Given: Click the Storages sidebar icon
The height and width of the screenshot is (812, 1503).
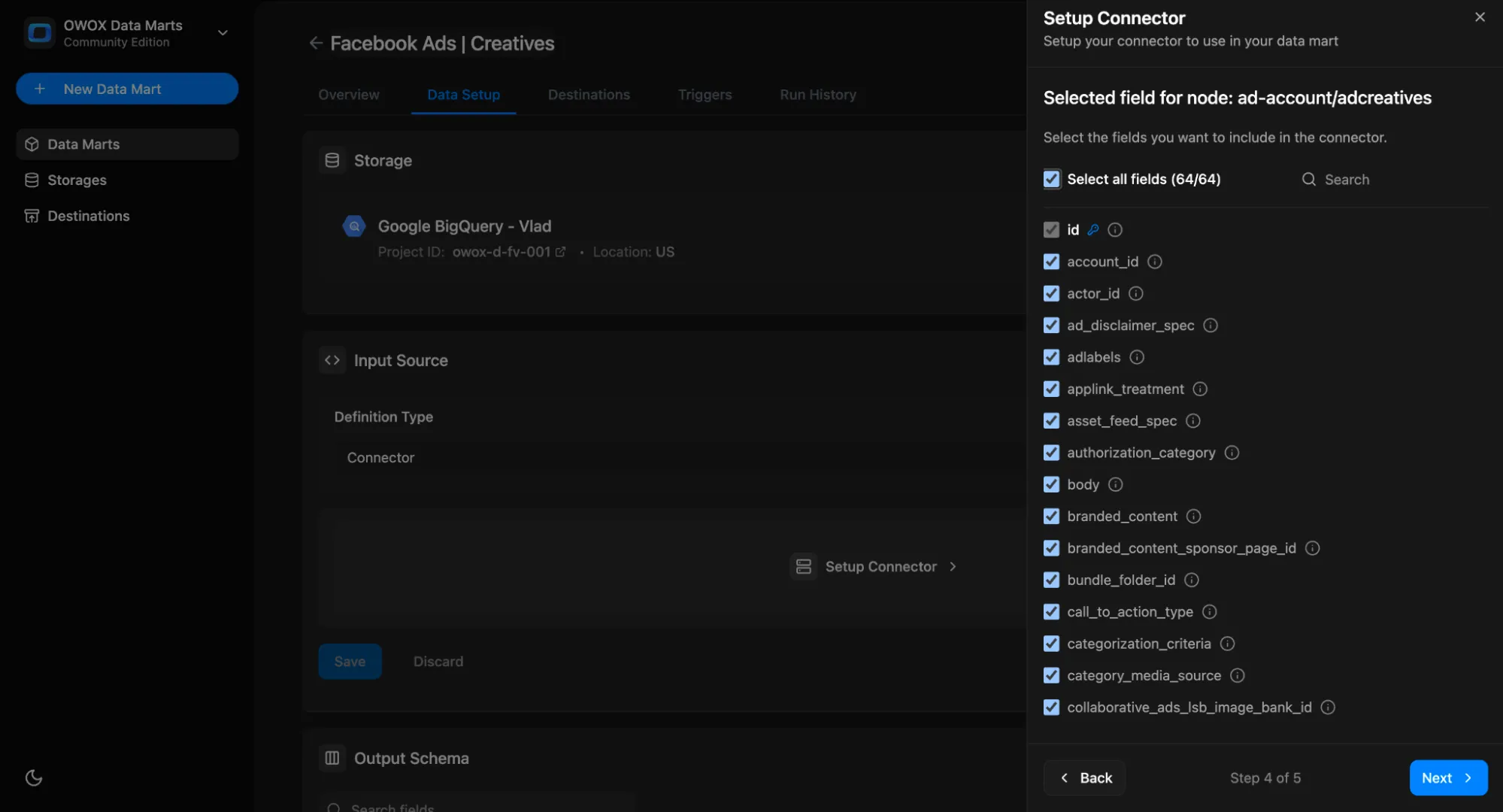Looking at the screenshot, I should 32,180.
